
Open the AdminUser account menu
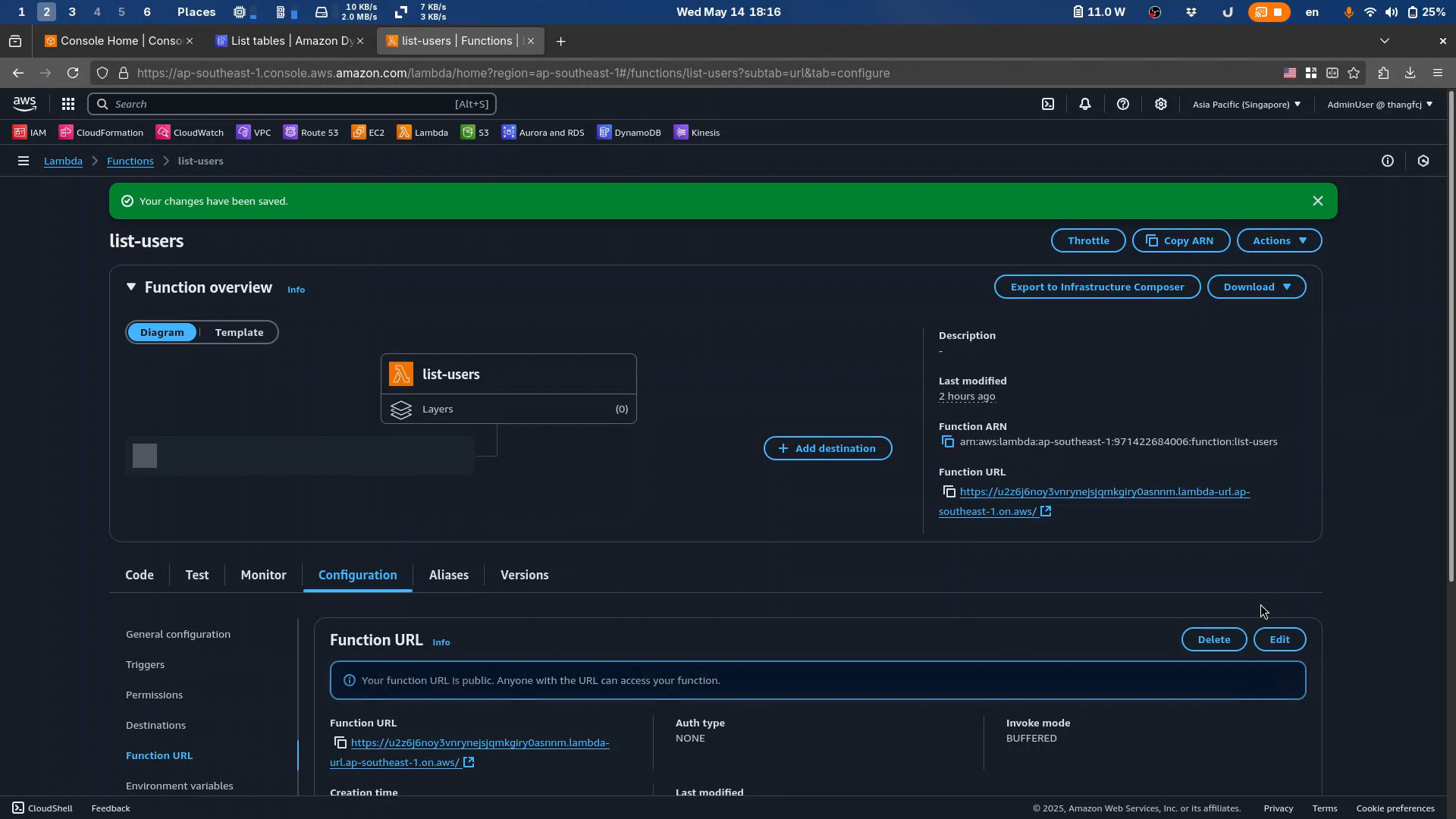click(1379, 105)
